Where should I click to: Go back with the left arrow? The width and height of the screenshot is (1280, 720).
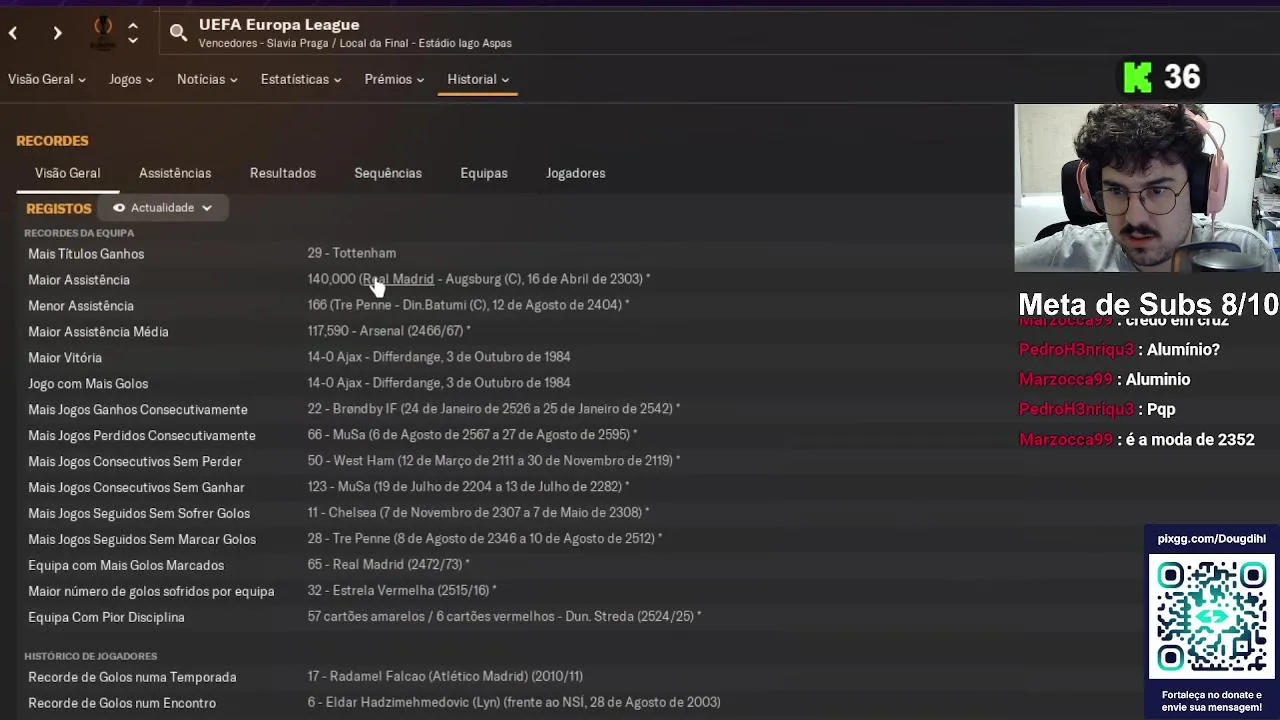pyautogui.click(x=13, y=33)
